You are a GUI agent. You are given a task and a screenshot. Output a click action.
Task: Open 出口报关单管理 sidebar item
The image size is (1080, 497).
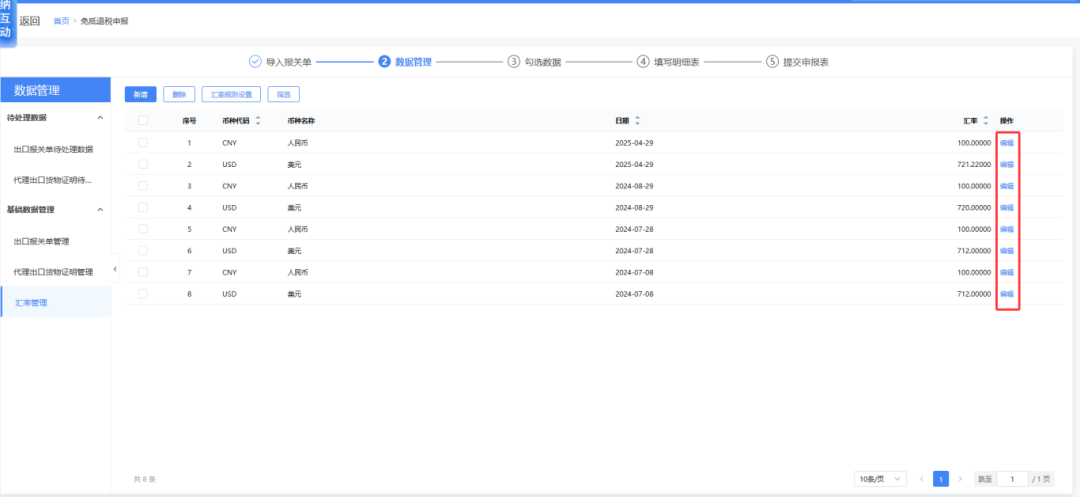point(41,242)
